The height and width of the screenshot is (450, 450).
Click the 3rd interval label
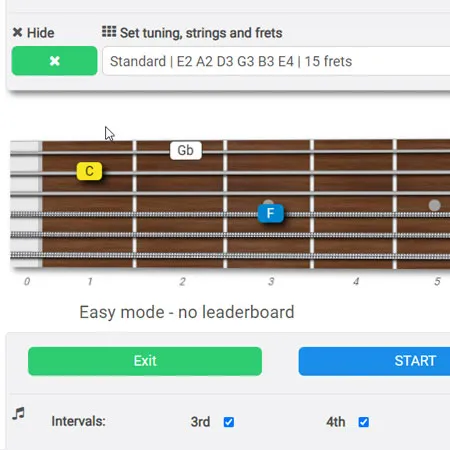(x=200, y=422)
